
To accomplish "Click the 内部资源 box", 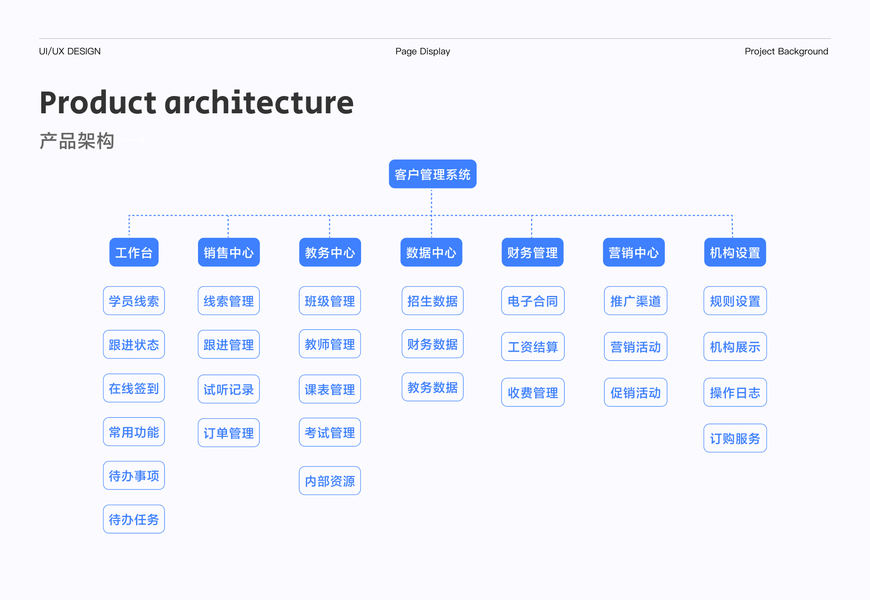I will 330,481.
